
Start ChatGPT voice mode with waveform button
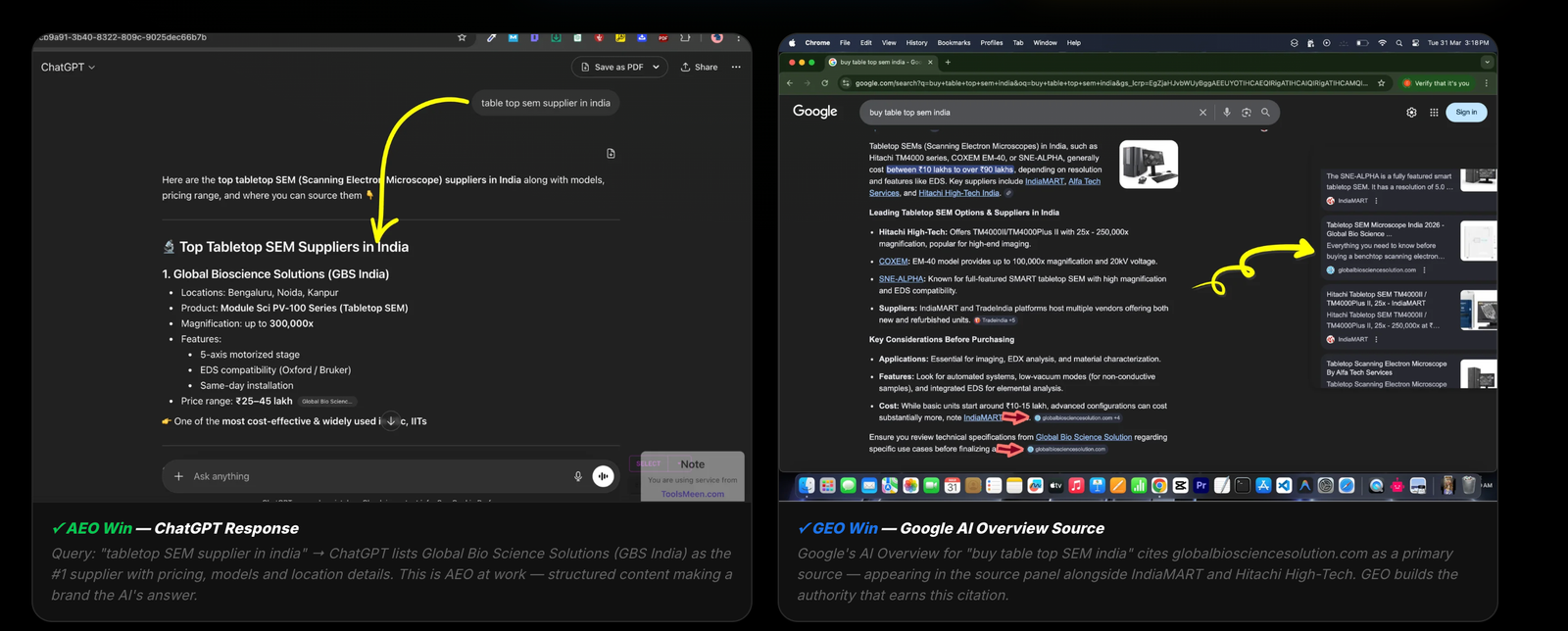(604, 476)
